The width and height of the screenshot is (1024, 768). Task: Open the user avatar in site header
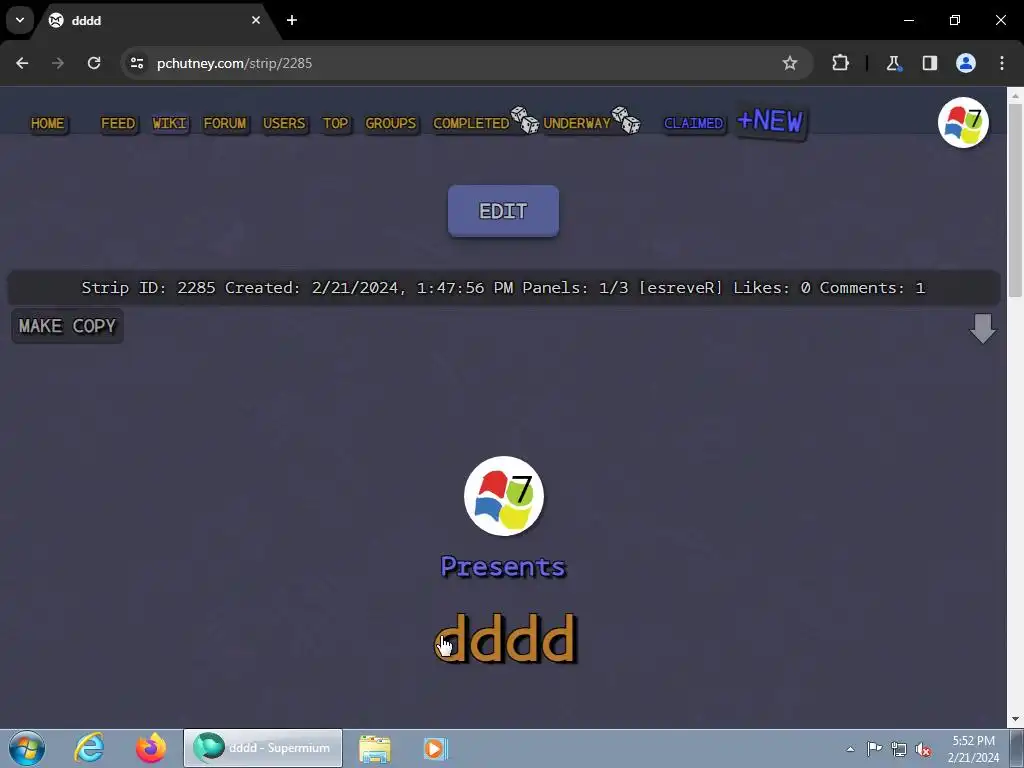(x=963, y=122)
